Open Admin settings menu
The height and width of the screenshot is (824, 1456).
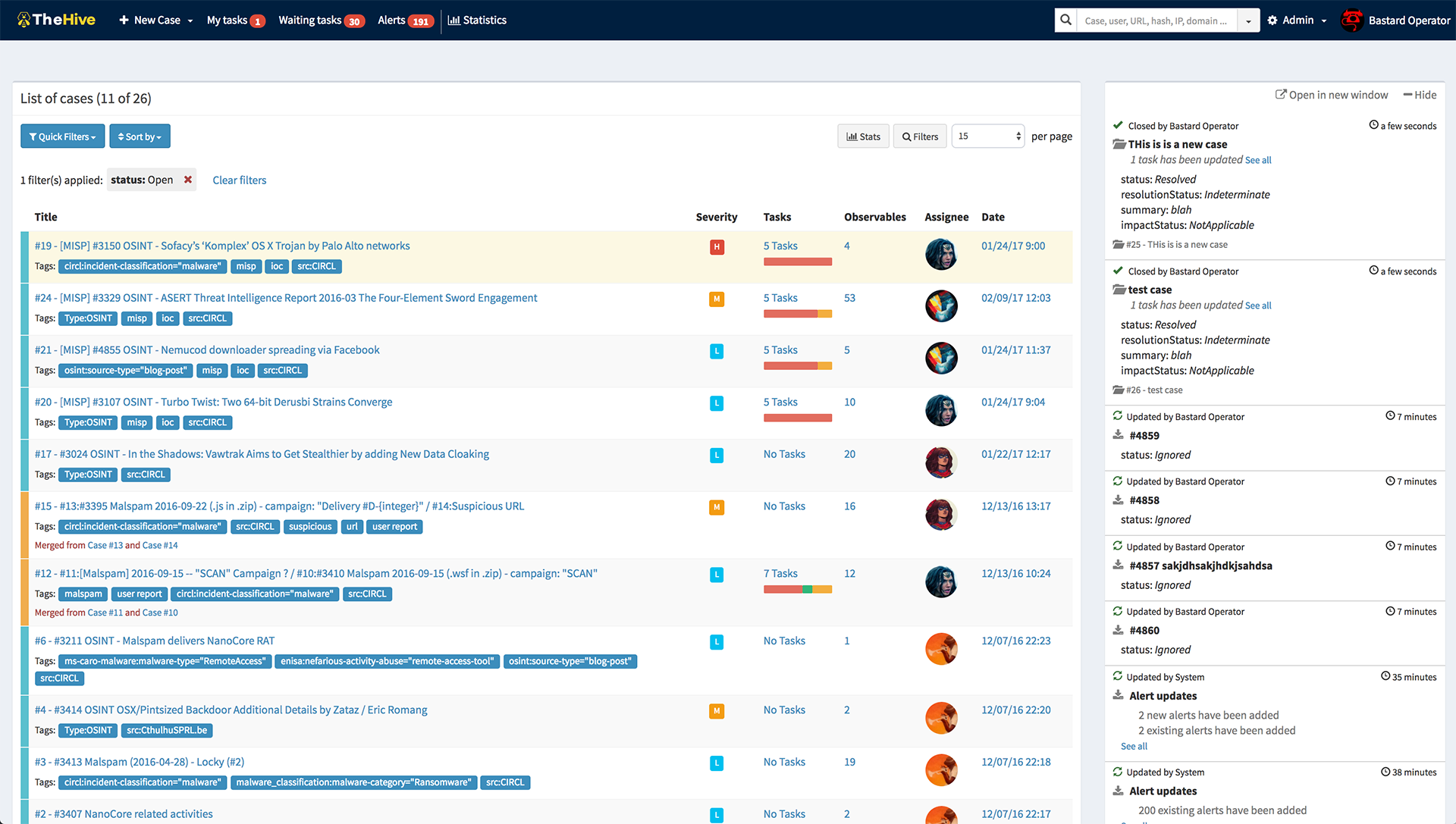coord(1295,19)
